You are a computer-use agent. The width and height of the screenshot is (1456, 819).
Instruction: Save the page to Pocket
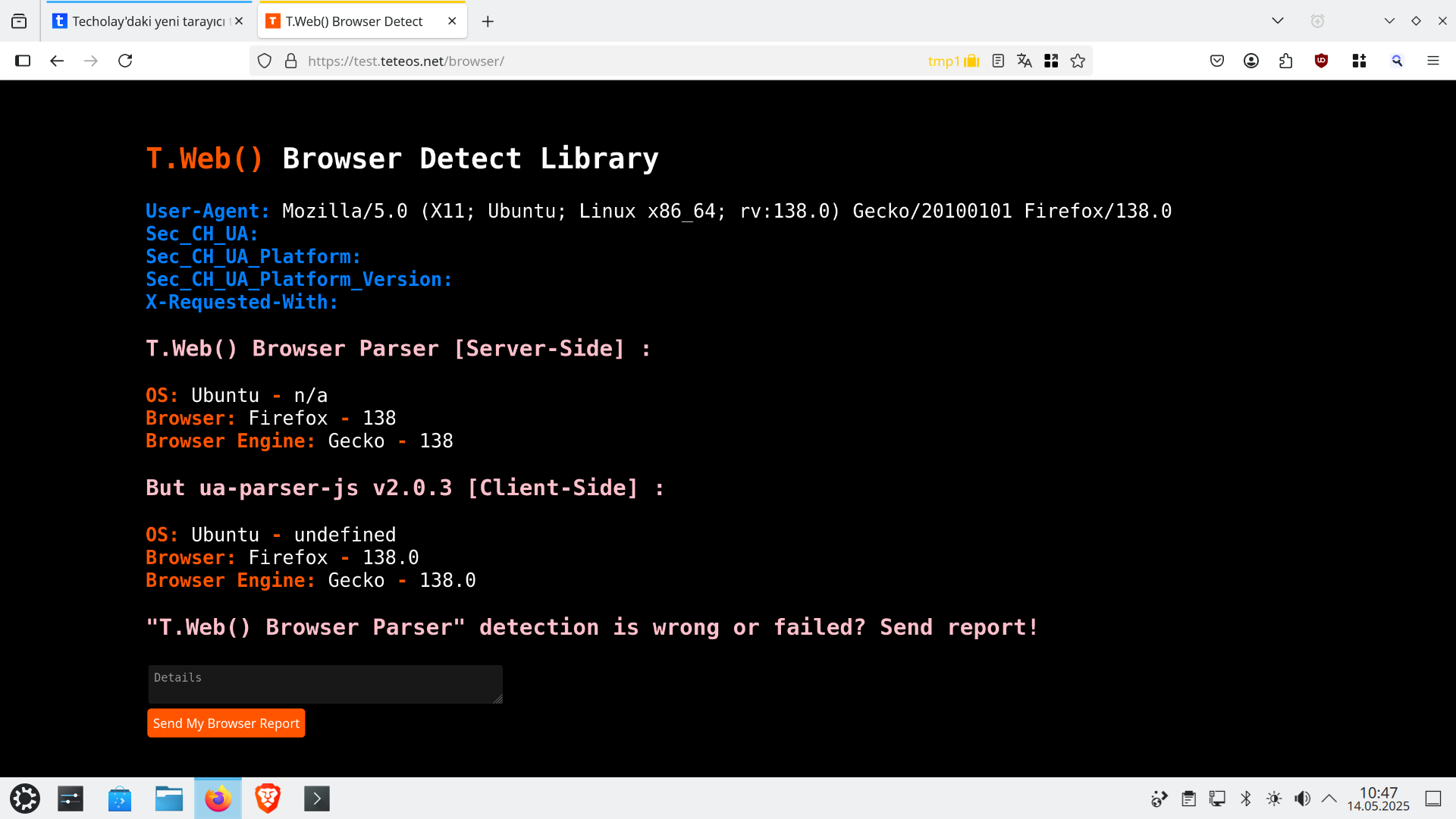(x=1217, y=61)
